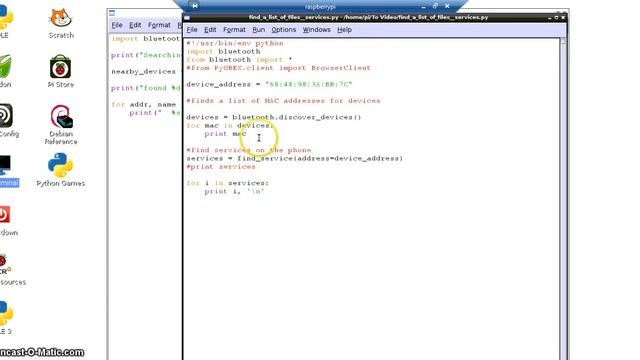
Task: Click the comment '#finds a list of MAC addresses'
Action: pos(283,101)
